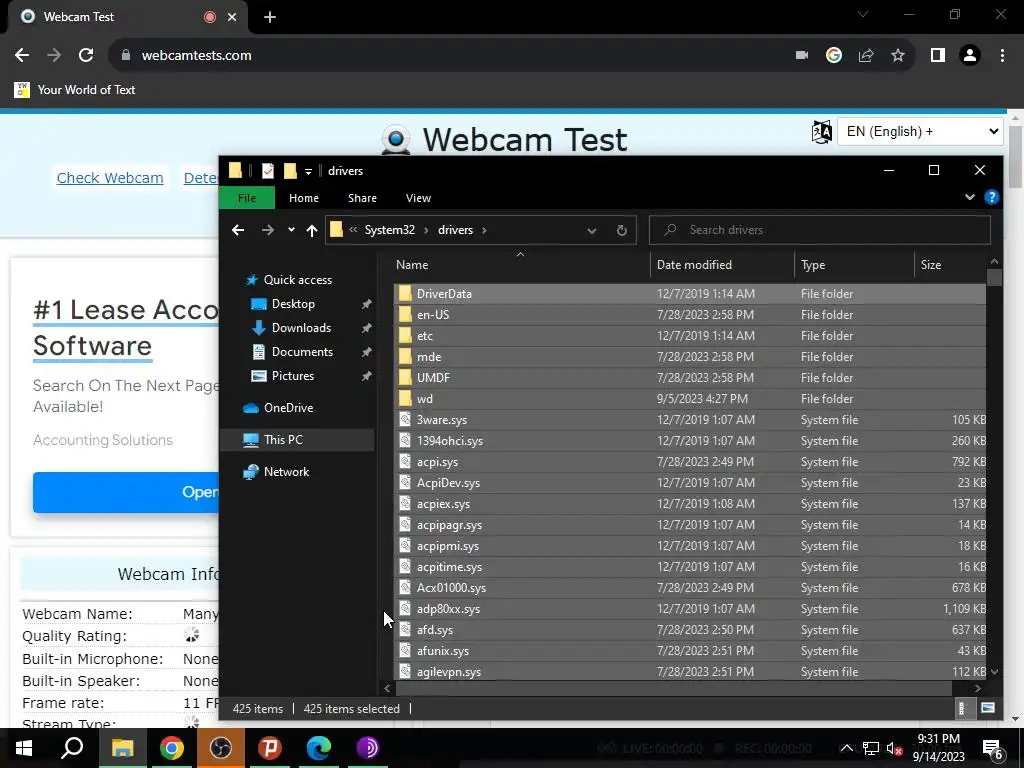
Task: Click the camera permission icon in address bar
Action: click(802, 56)
